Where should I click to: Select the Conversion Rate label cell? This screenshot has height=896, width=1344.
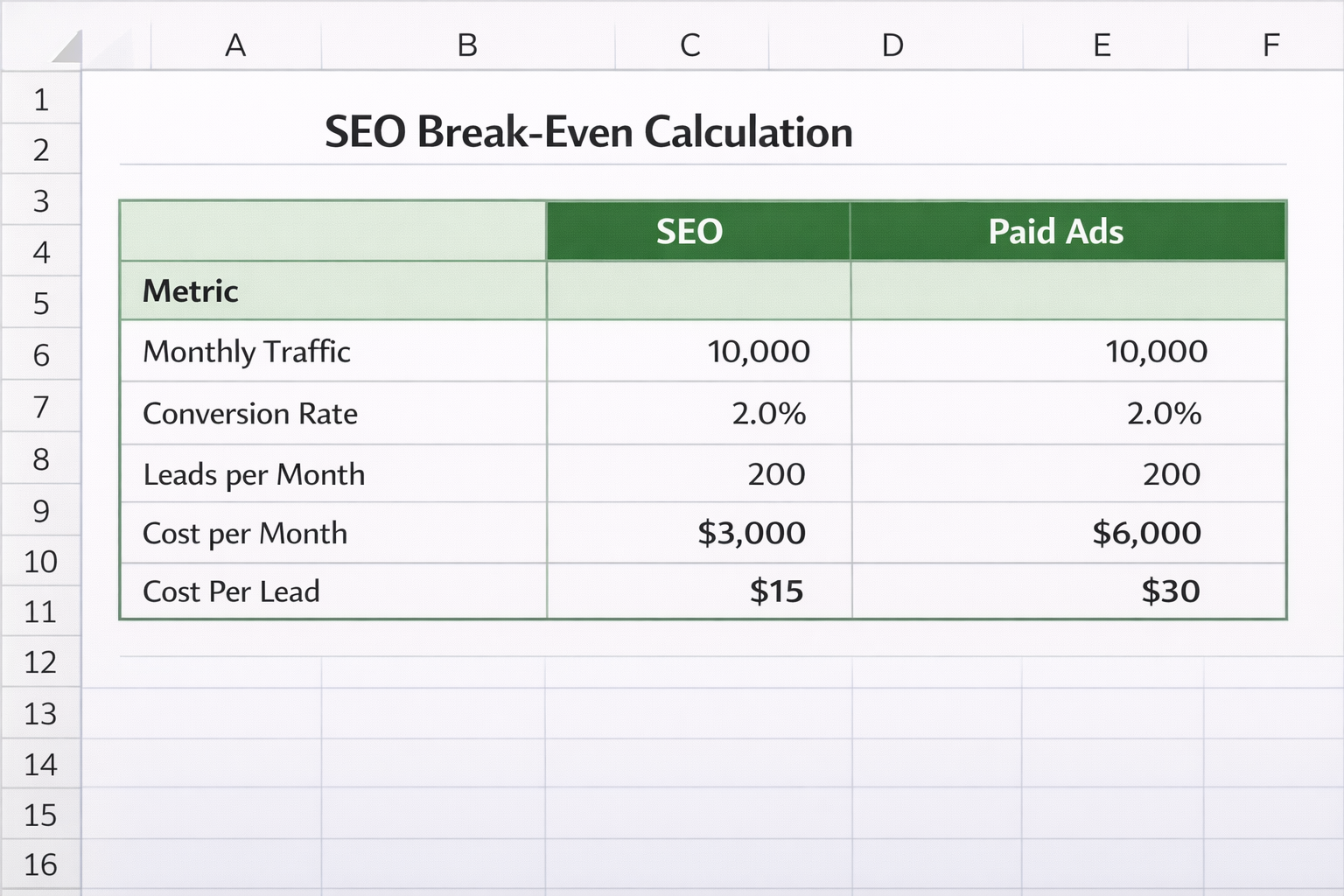[x=251, y=413]
